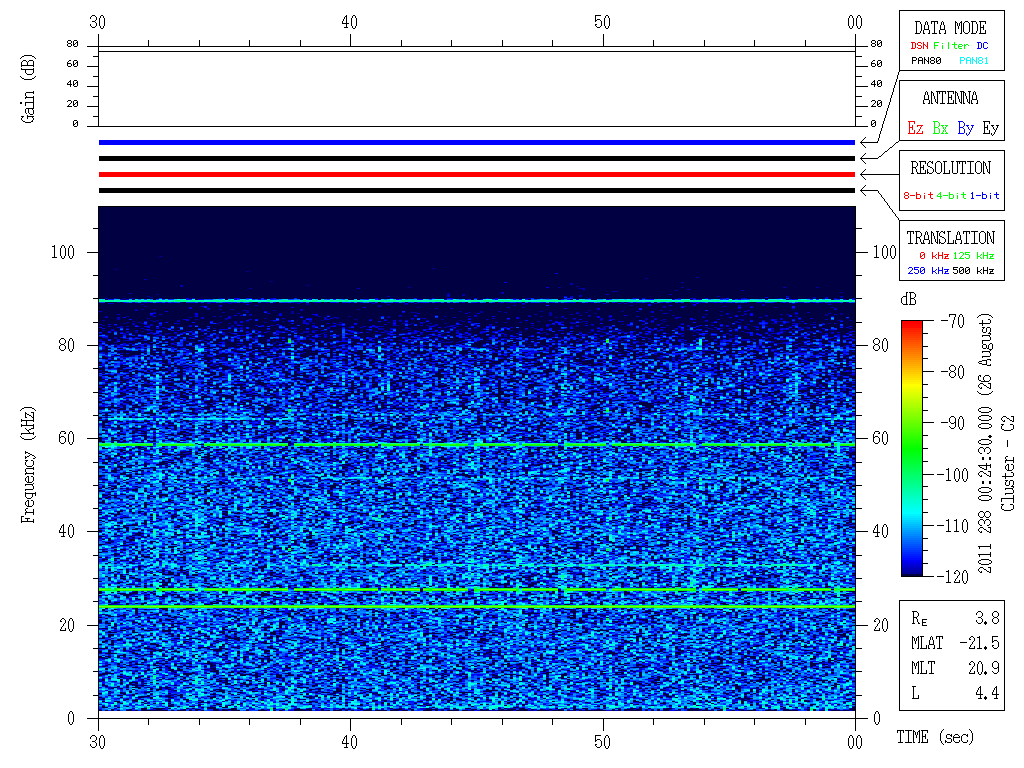Click the PAN80 data mode label

926,61
